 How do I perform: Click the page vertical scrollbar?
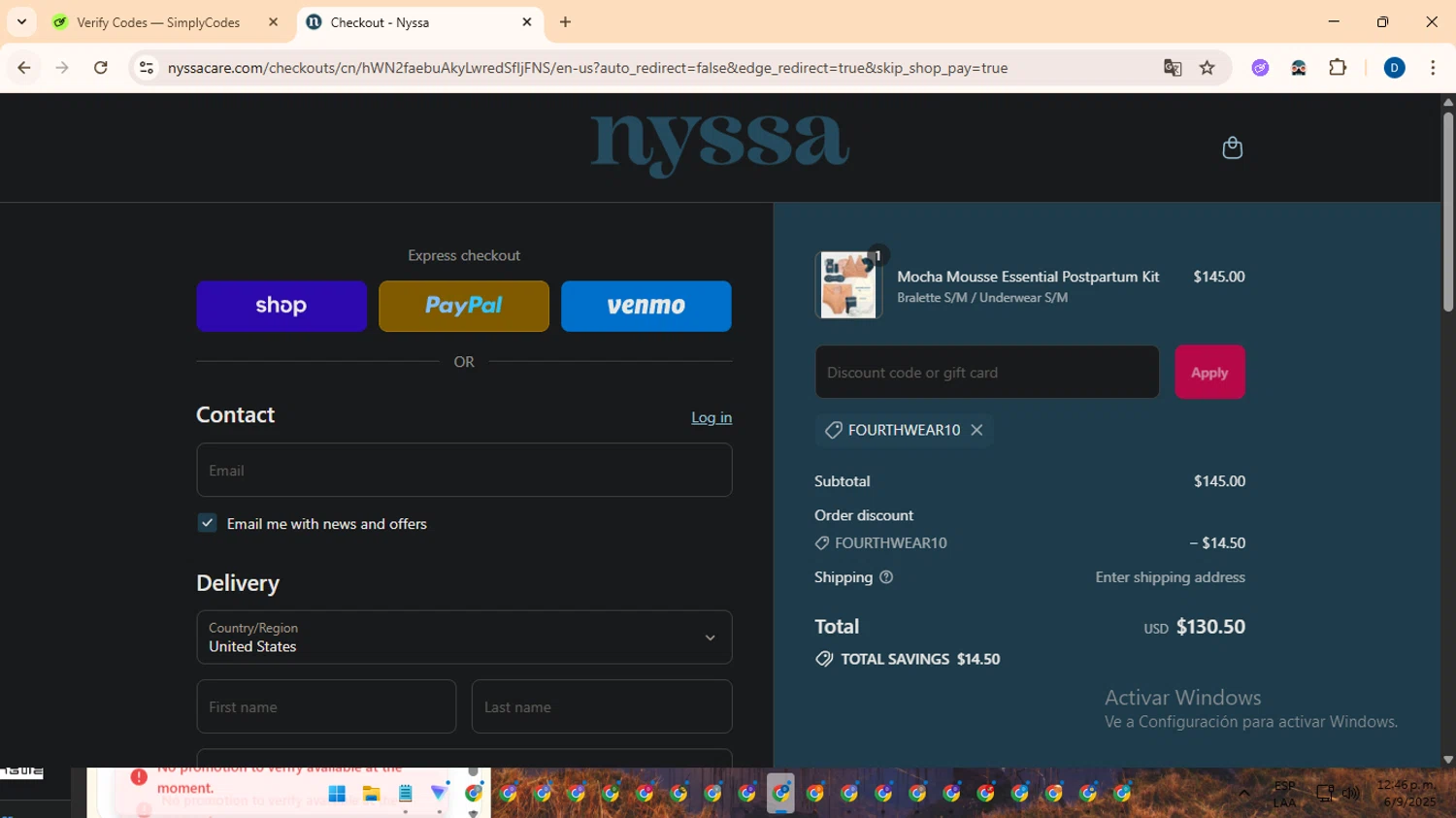1448,212
